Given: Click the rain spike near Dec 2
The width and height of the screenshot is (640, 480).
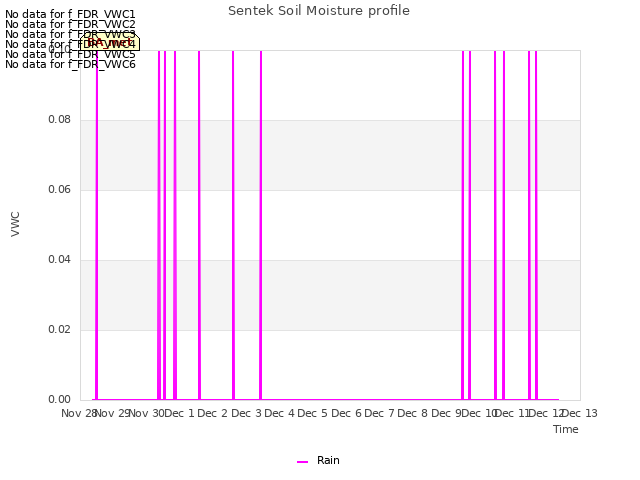Looking at the screenshot, I should tap(233, 224).
